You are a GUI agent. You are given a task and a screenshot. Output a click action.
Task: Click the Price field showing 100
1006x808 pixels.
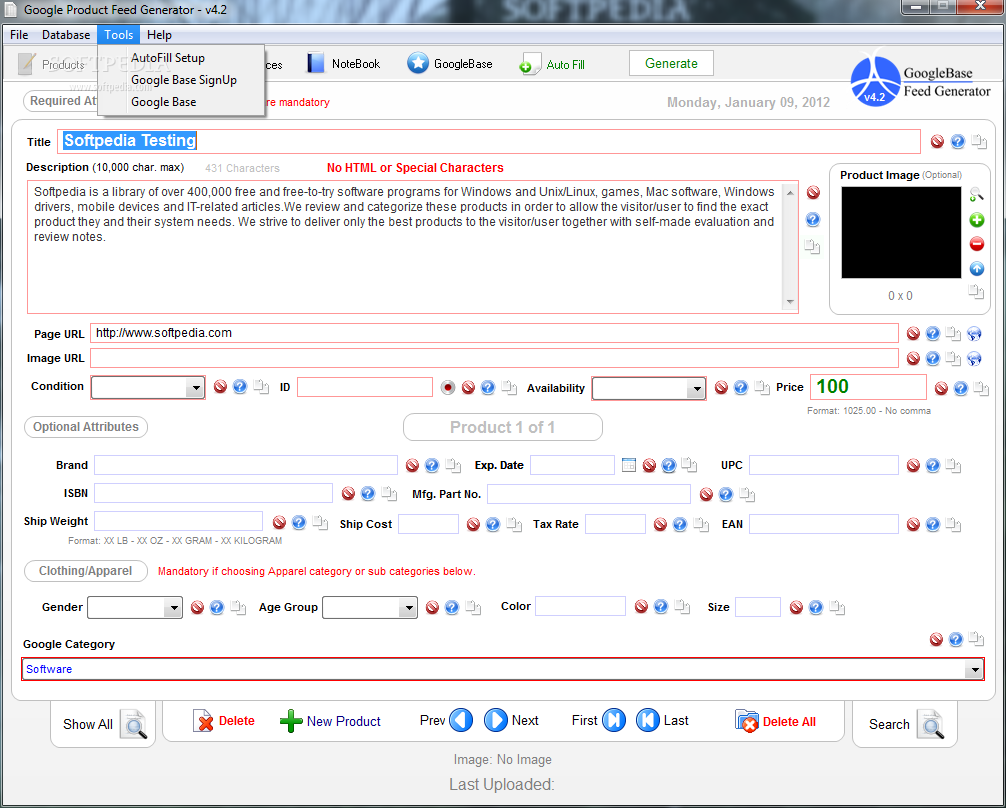point(868,387)
